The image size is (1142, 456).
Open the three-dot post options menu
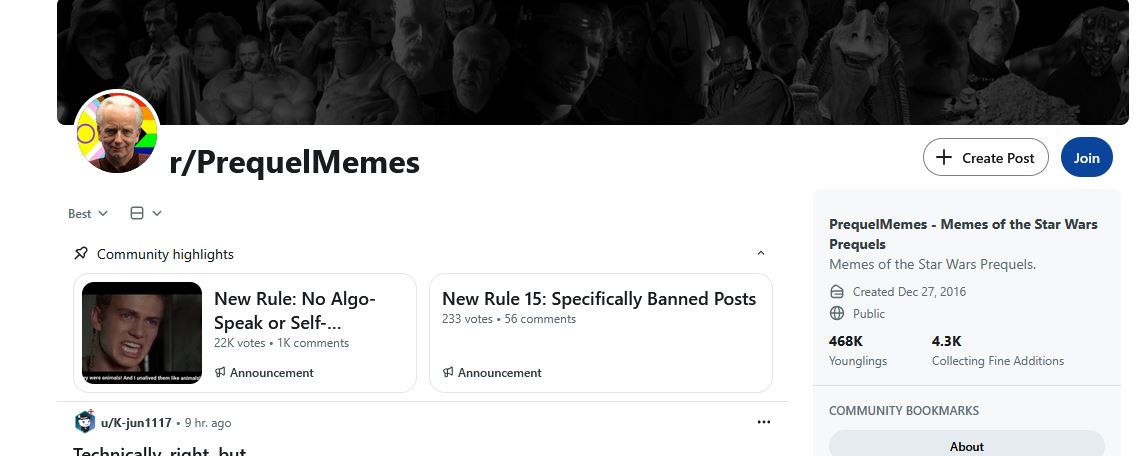click(763, 422)
